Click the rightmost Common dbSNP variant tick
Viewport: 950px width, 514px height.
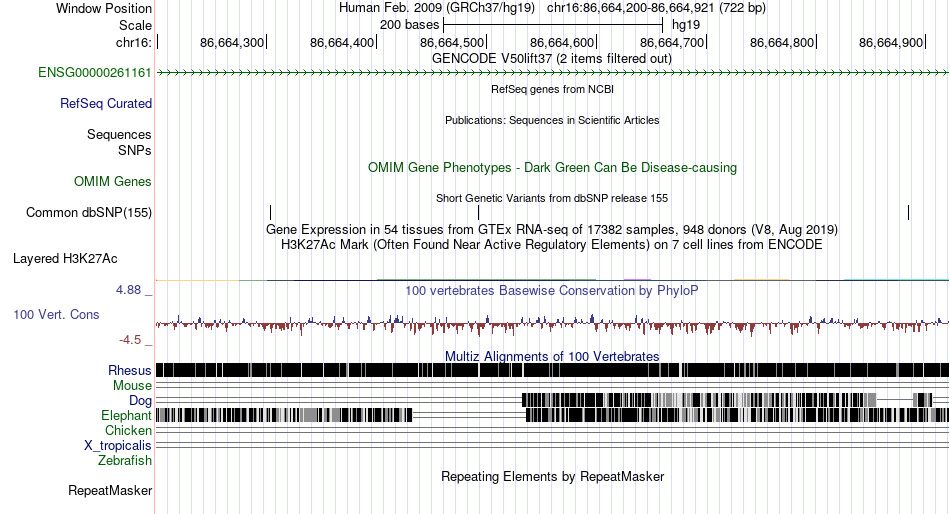pos(909,212)
